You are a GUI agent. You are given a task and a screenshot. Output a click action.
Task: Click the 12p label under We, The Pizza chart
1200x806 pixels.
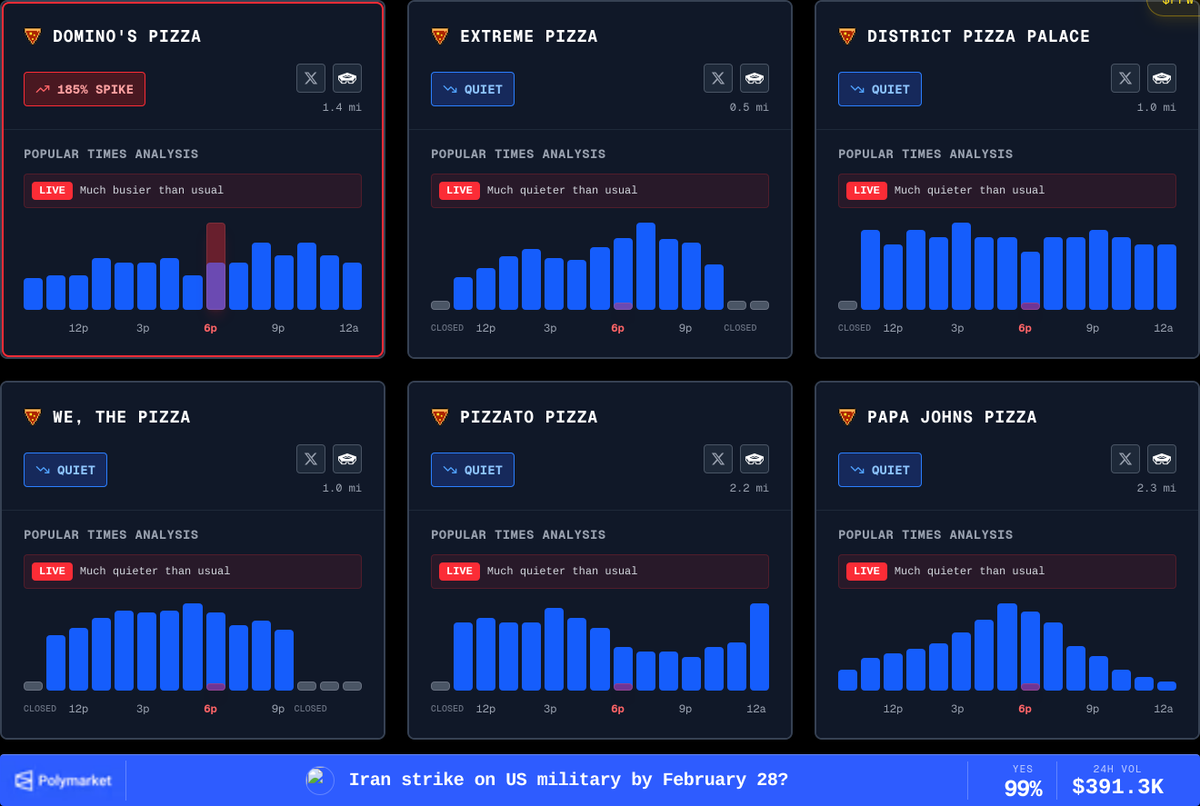point(78,709)
